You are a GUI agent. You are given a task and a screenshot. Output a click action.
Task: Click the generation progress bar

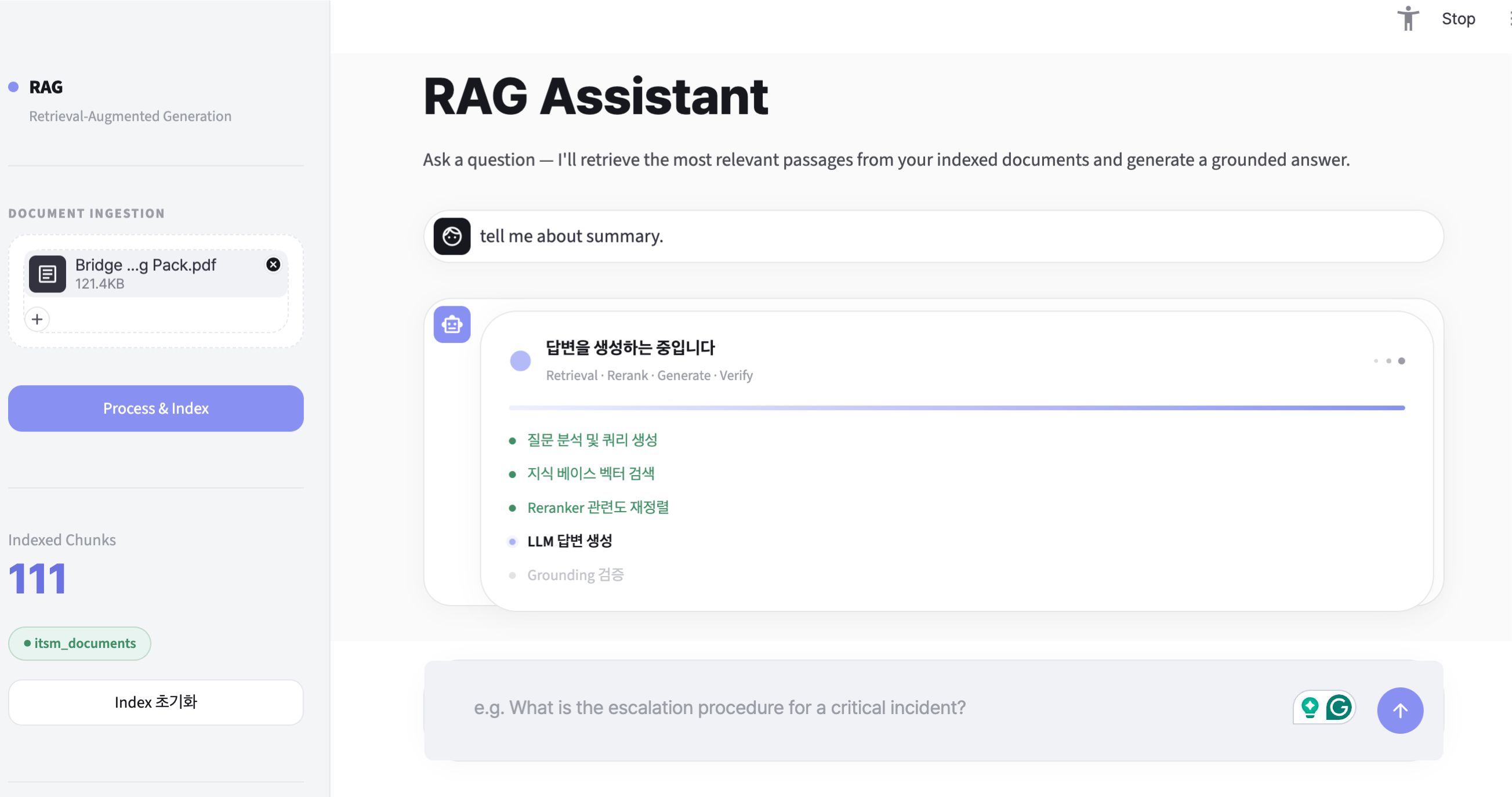957,407
